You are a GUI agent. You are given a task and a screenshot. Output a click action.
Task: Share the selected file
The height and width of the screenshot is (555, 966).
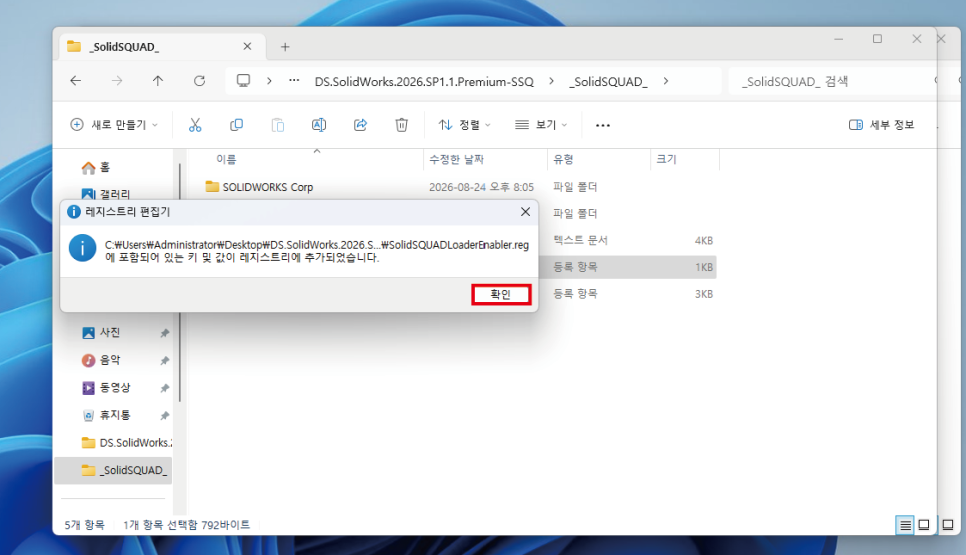360,125
